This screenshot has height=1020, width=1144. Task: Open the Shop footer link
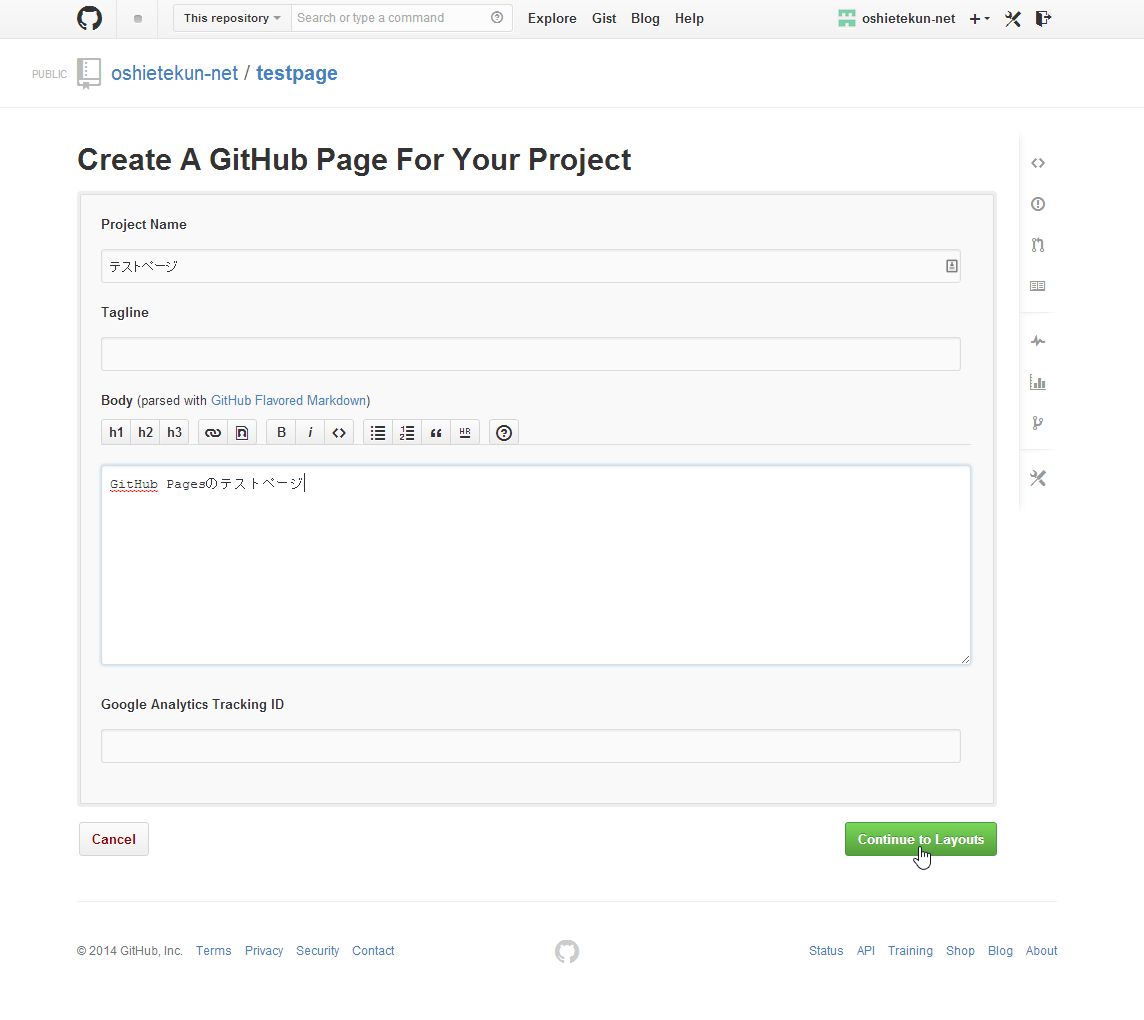tap(960, 951)
